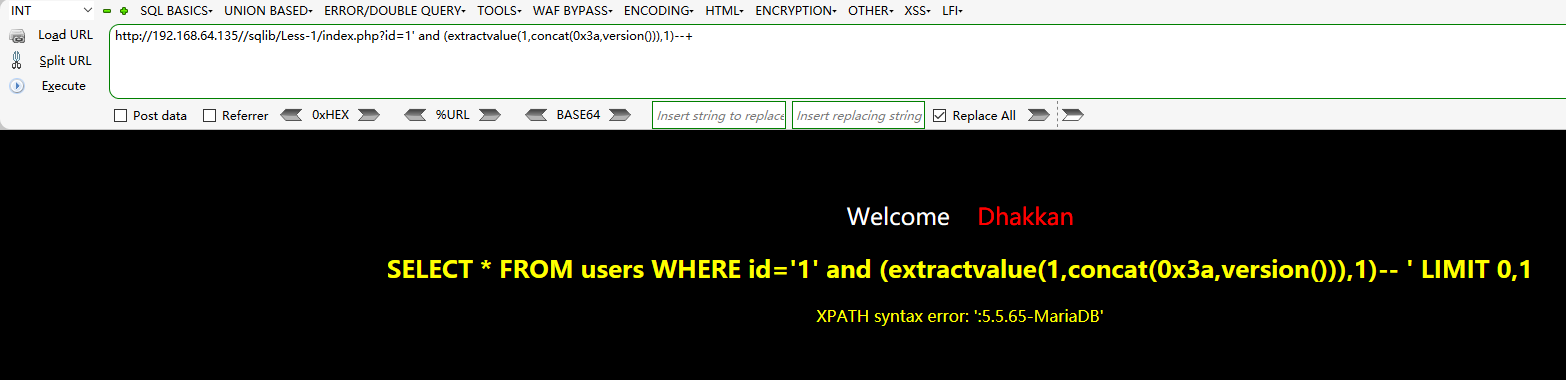Viewport: 1566px width, 380px height.
Task: Focus the 'Insert replacing string' field
Action: [858, 115]
